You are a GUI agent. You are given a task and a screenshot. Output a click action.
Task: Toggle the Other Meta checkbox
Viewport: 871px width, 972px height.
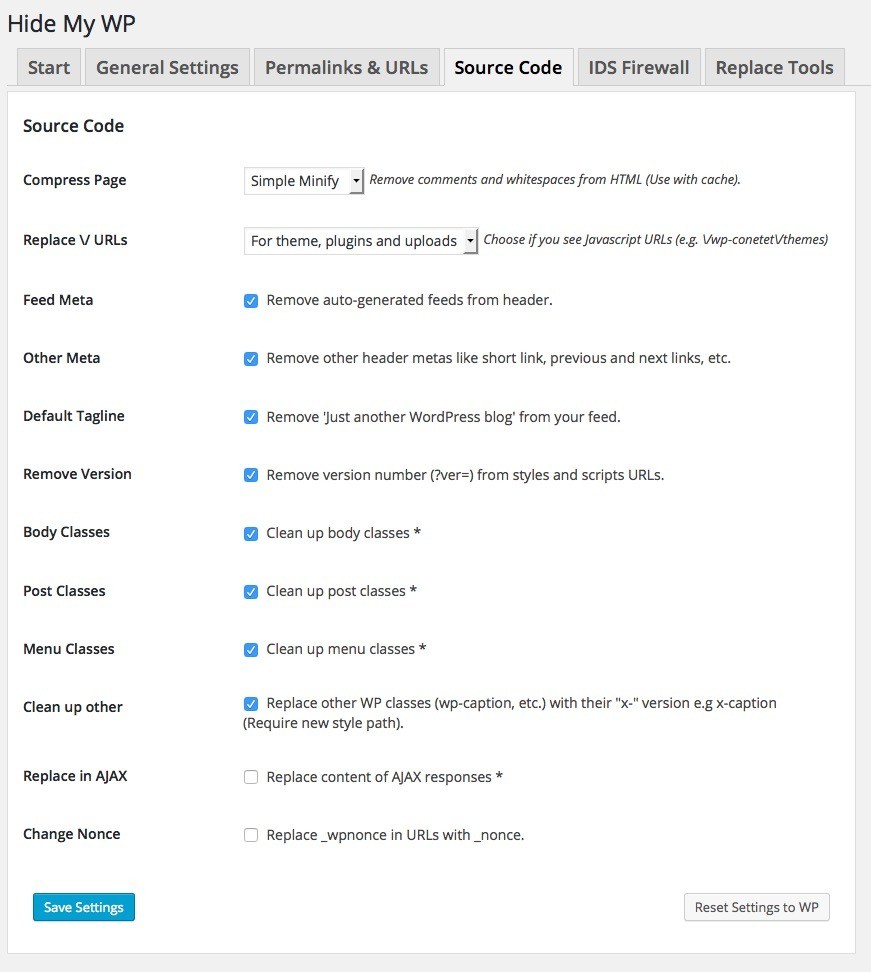251,358
